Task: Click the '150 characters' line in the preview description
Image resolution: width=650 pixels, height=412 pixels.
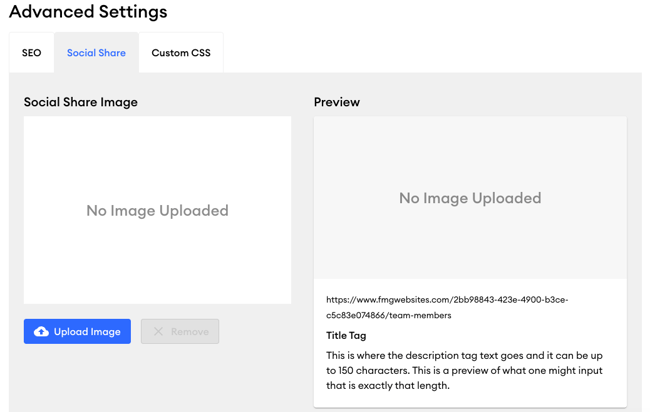Action: tap(464, 370)
